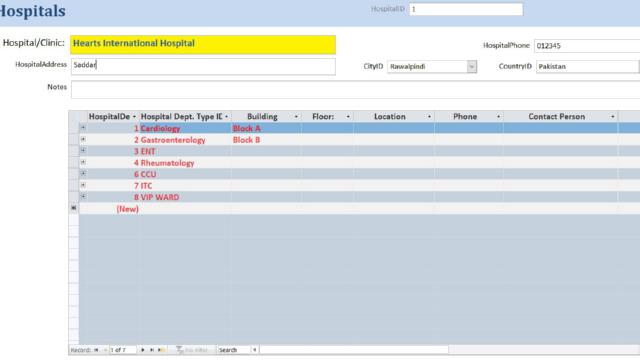The width and height of the screenshot is (640, 360).
Task: Select the Cardiology cell
Action: 185,128
